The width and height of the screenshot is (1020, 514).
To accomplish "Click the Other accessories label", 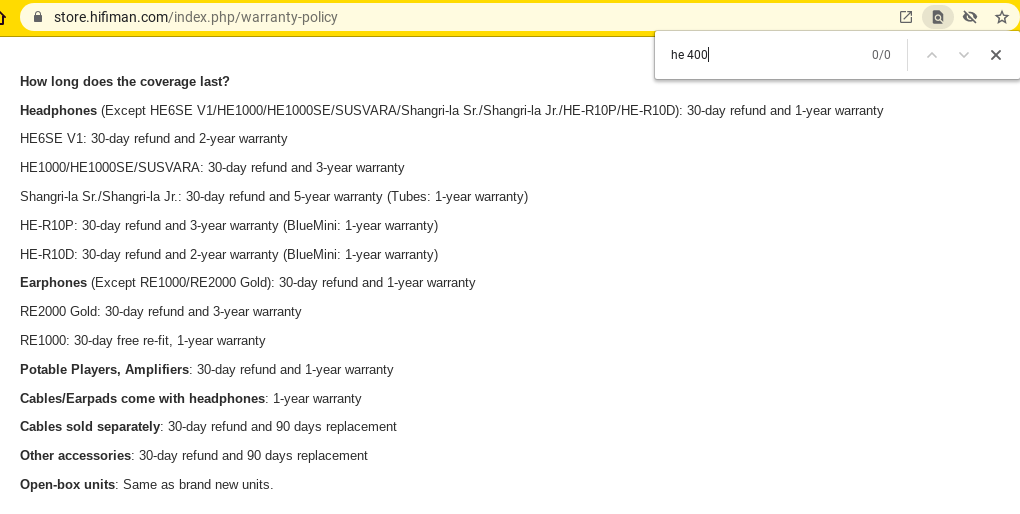I will 75,455.
